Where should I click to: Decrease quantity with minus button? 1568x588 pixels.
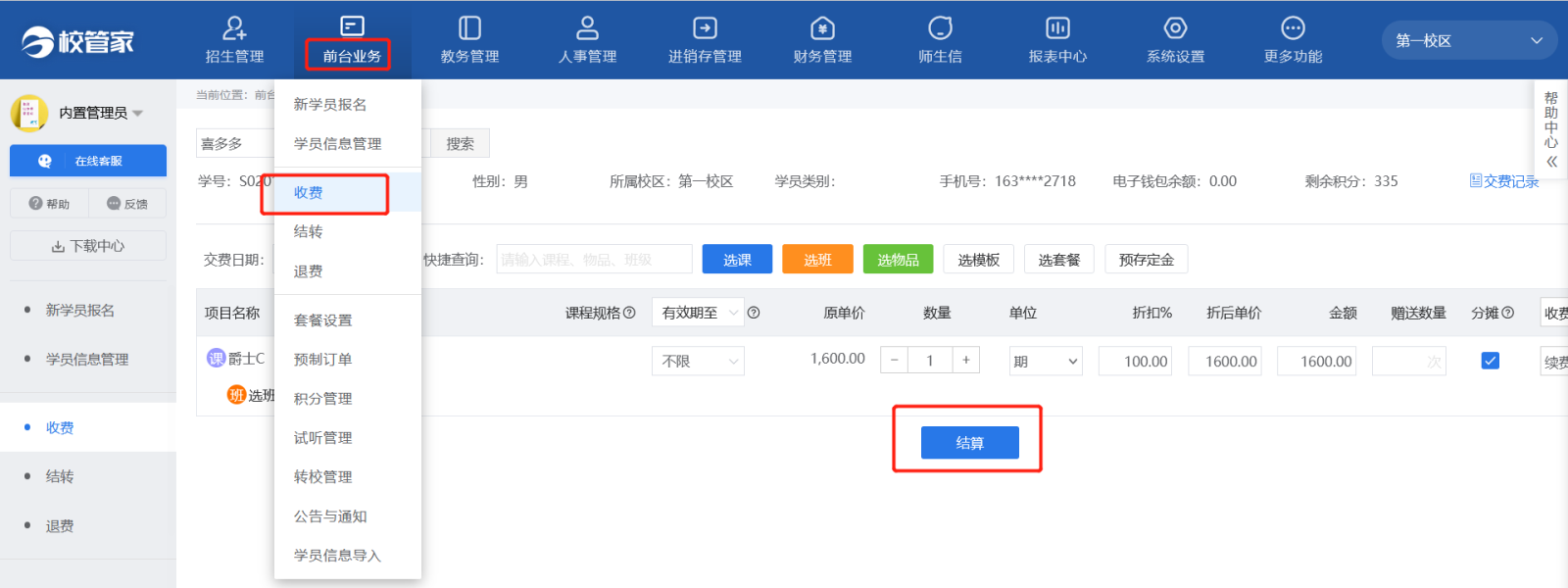pos(894,361)
